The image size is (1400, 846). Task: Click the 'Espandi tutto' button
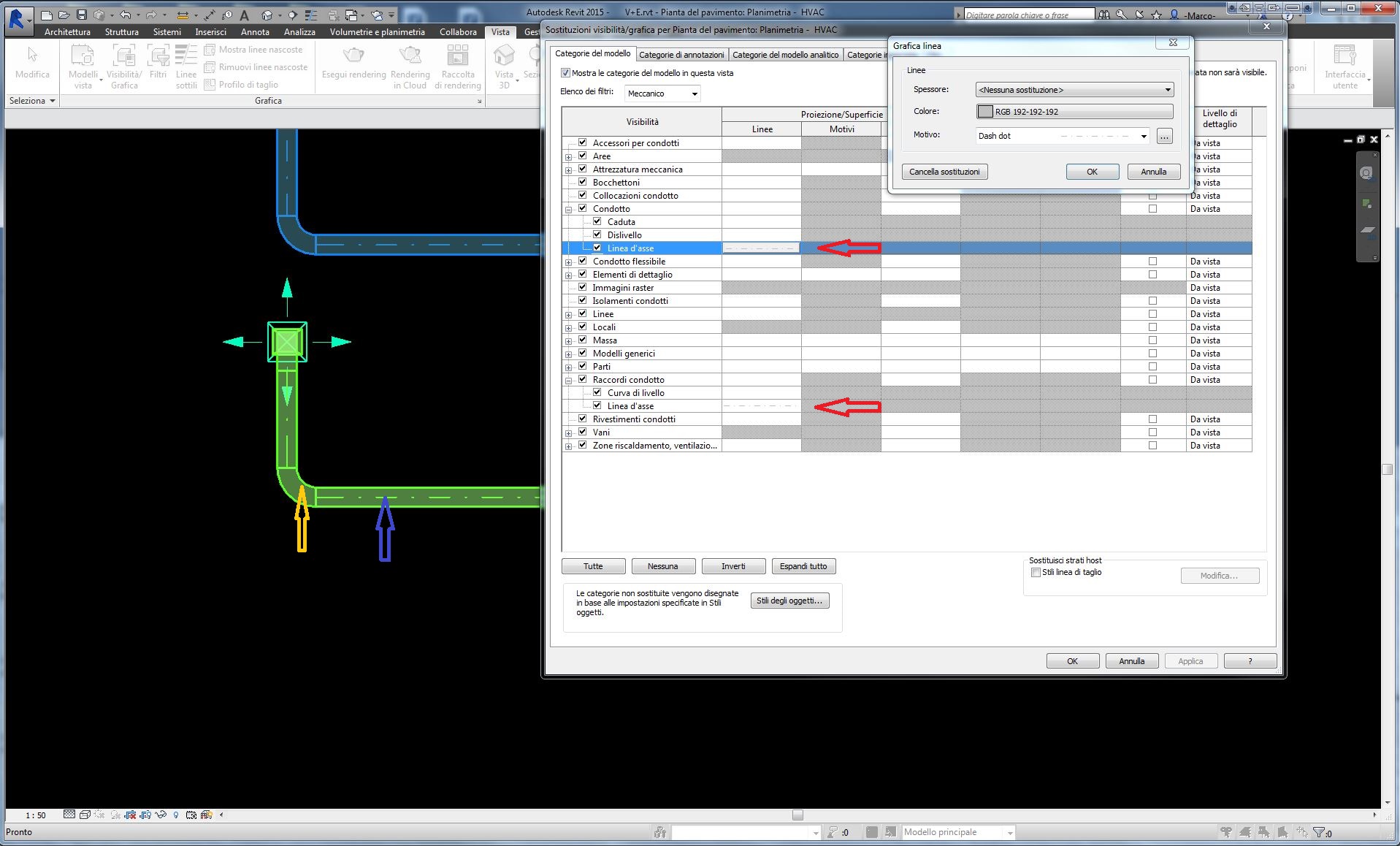pos(803,566)
